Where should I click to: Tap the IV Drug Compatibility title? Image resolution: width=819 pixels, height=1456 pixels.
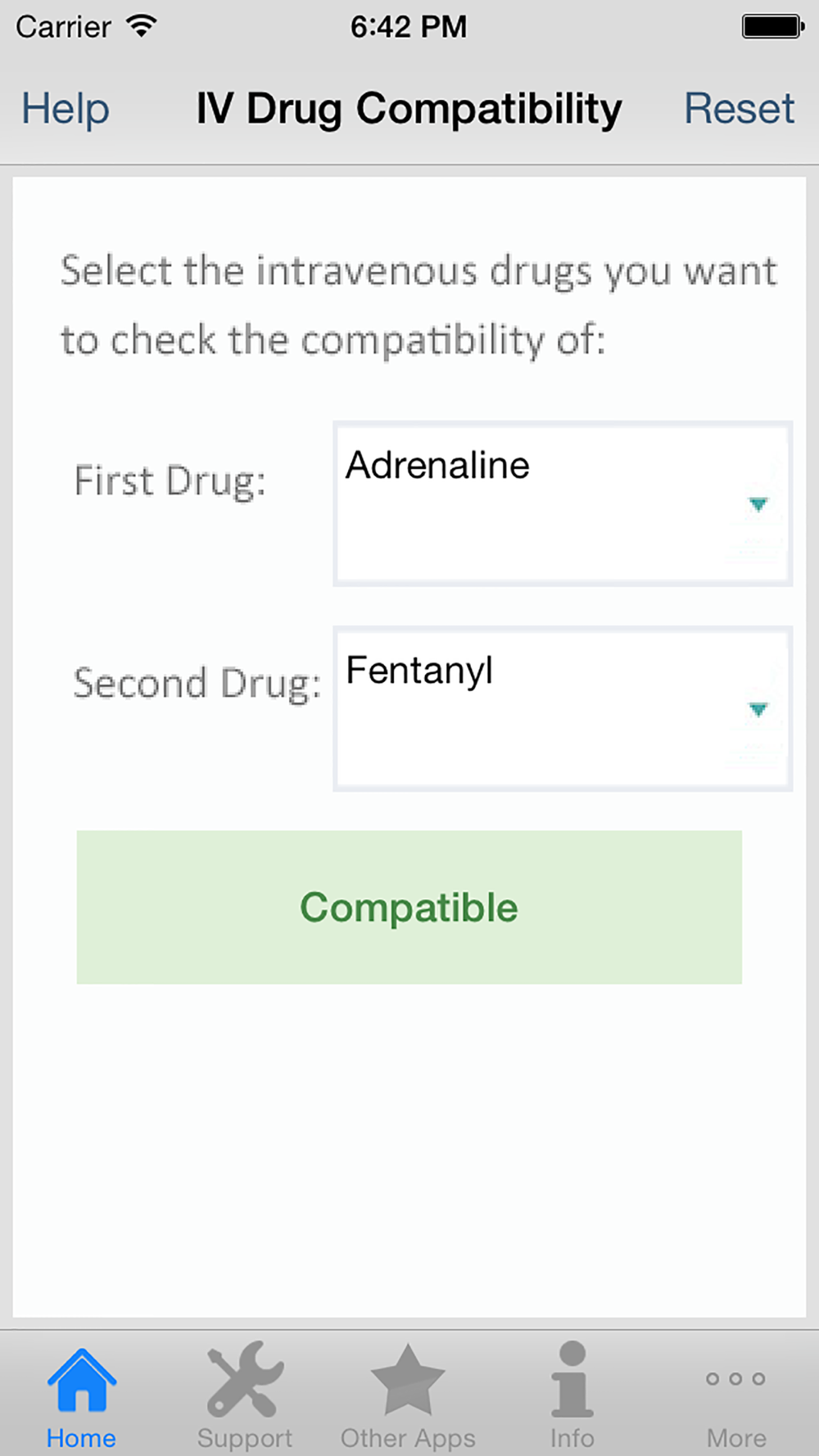pyautogui.click(x=409, y=110)
